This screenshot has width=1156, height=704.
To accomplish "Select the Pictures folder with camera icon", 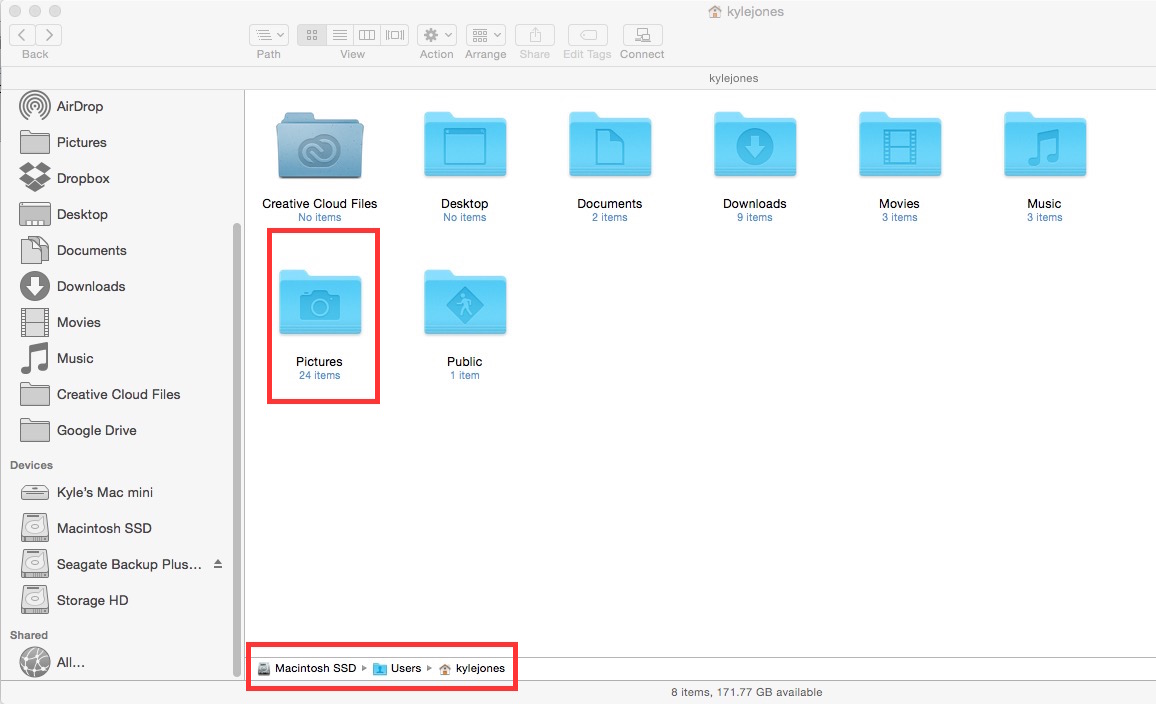I will [320, 304].
